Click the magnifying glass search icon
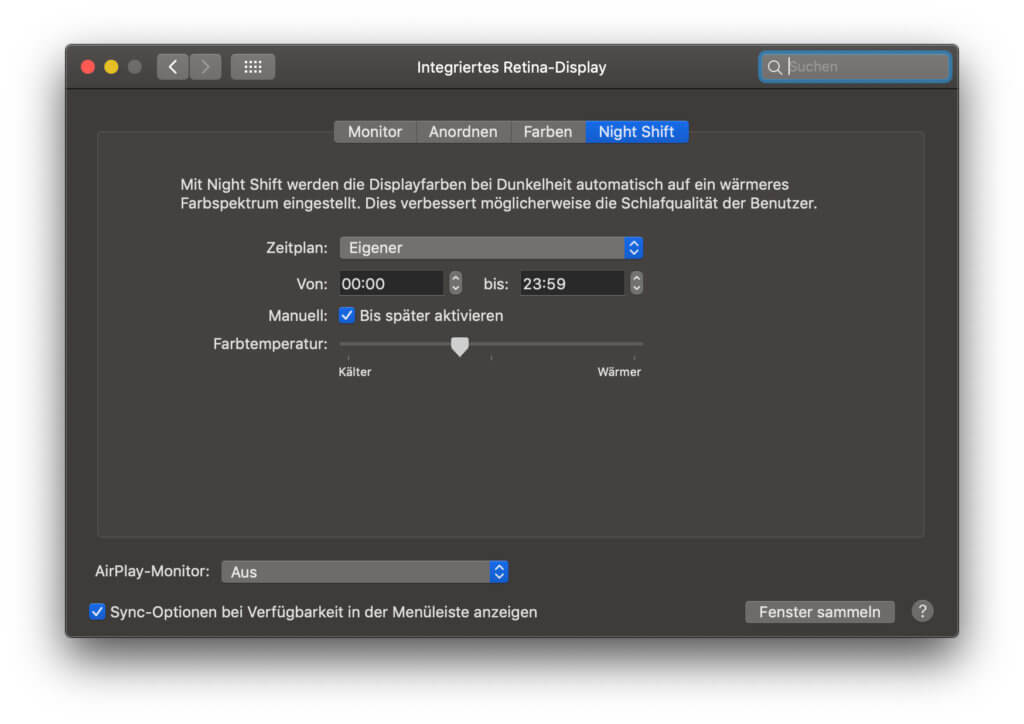 tap(774, 67)
